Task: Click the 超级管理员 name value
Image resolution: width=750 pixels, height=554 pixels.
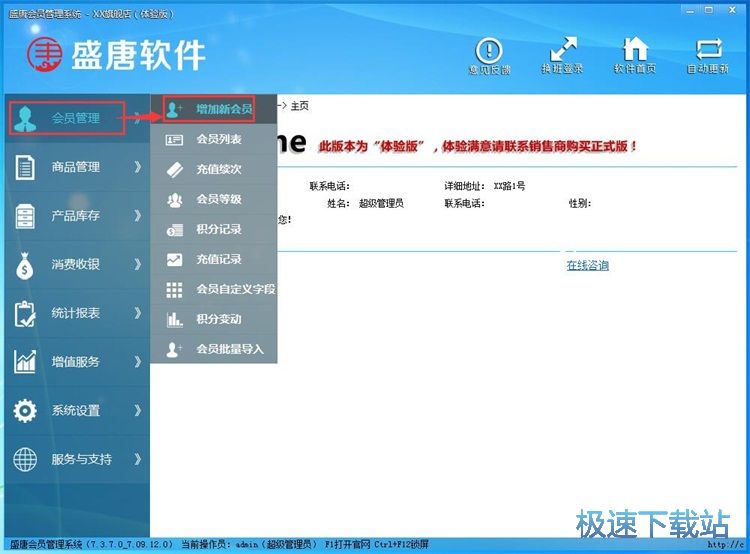Action: click(381, 204)
